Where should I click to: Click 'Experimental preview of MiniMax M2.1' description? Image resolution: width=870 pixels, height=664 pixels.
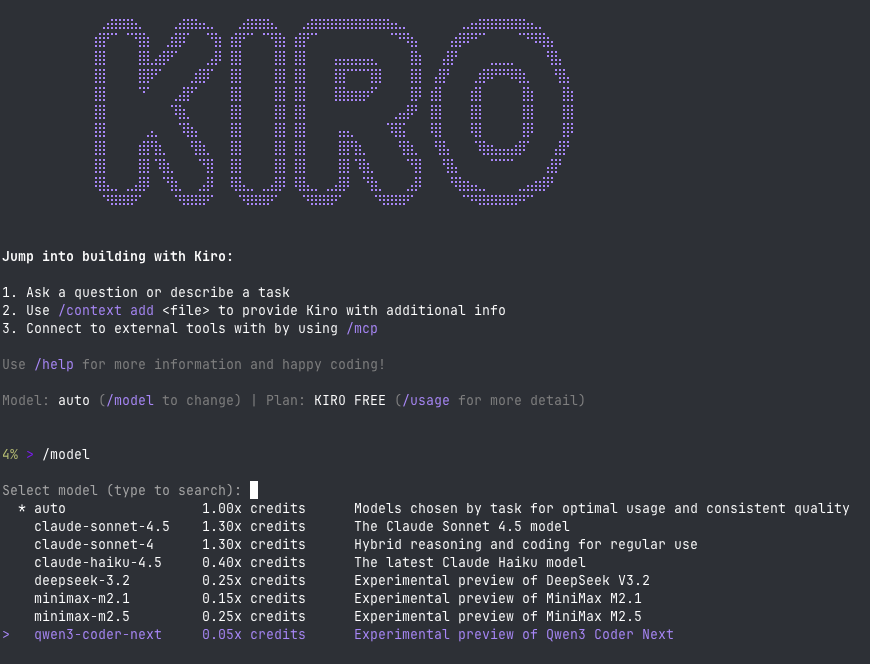click(x=498, y=599)
